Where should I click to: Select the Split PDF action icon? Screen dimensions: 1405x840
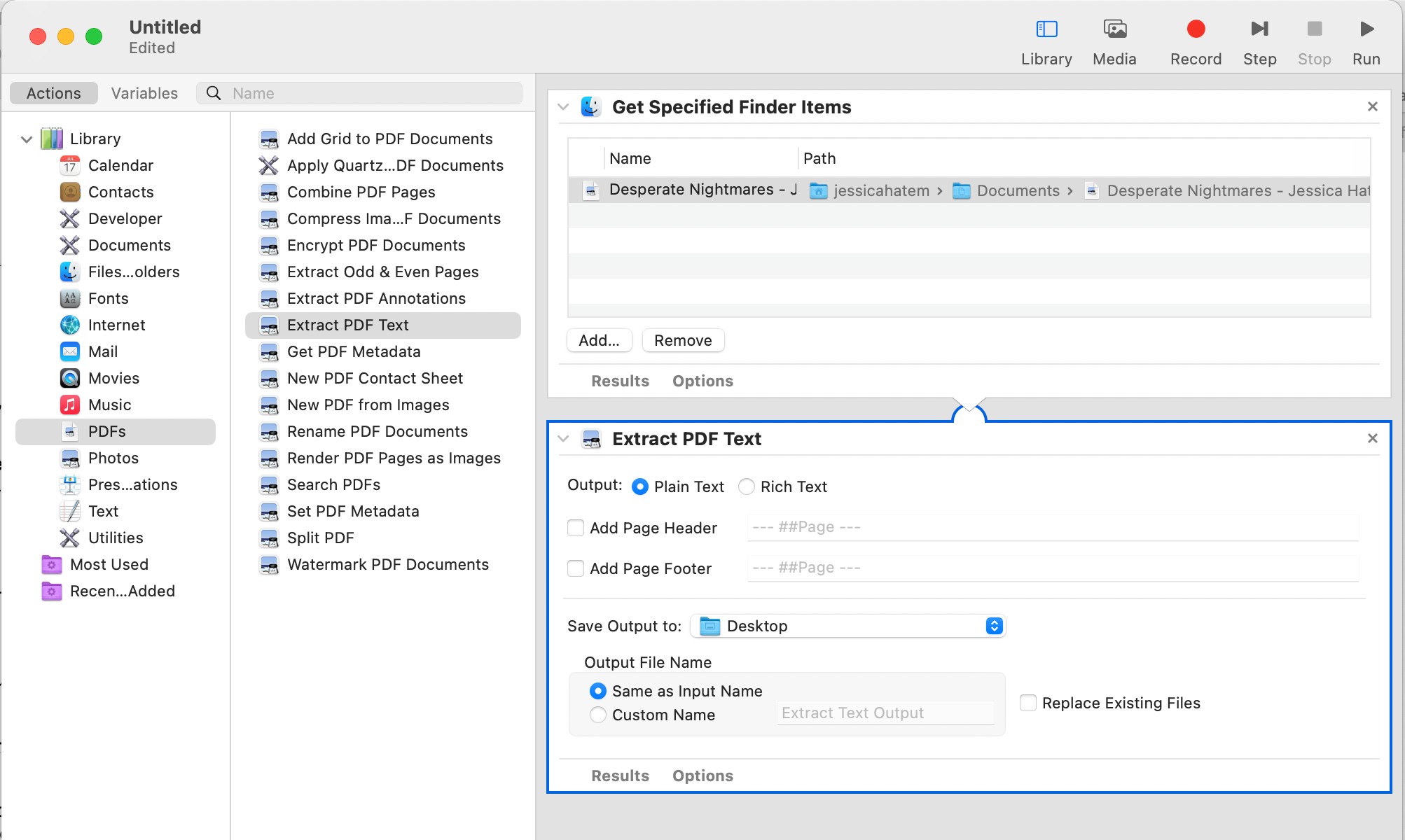[269, 538]
